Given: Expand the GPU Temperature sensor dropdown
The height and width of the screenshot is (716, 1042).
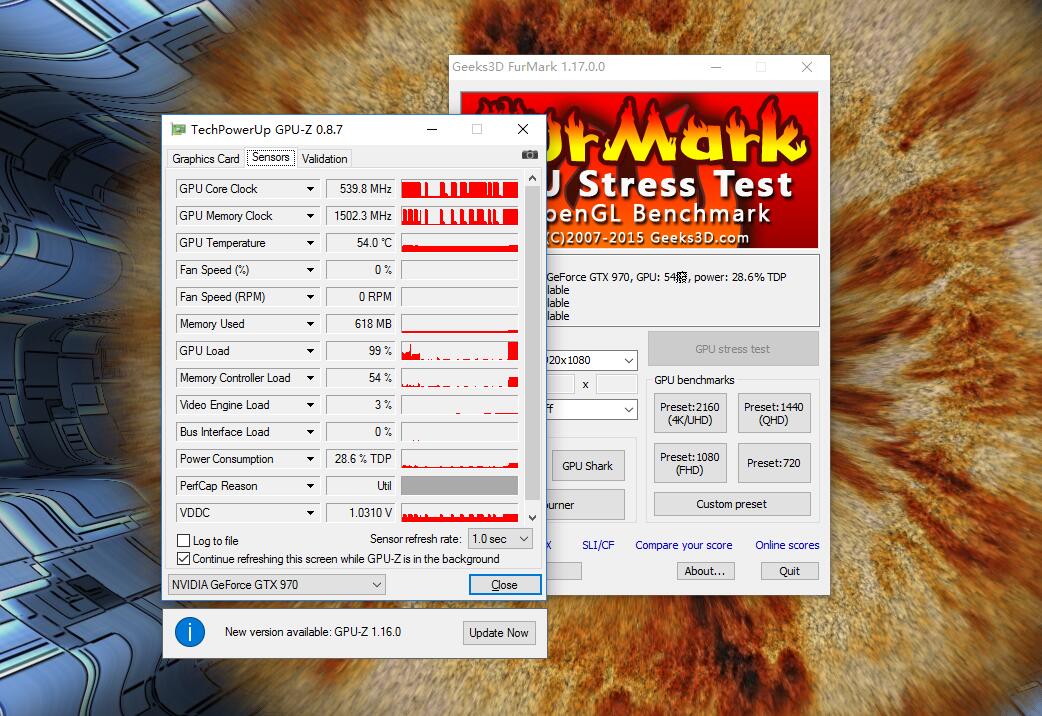Looking at the screenshot, I should tap(310, 243).
